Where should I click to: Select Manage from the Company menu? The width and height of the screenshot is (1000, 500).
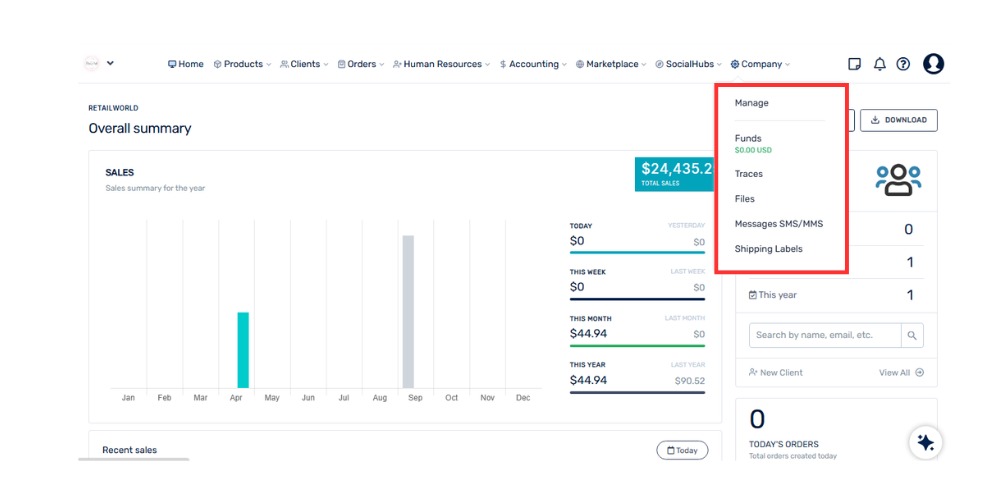pyautogui.click(x=752, y=103)
